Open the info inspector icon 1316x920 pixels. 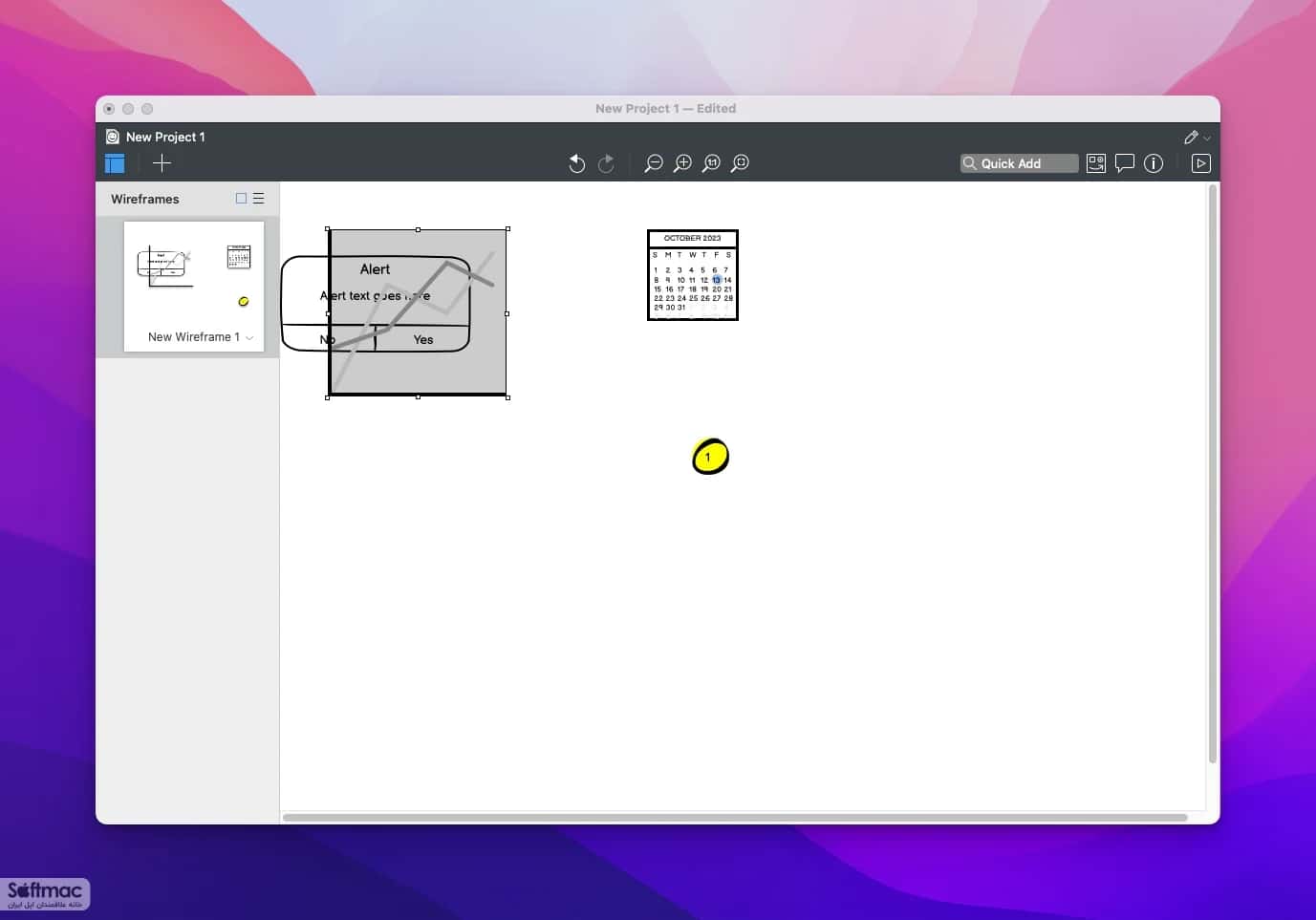(x=1154, y=163)
